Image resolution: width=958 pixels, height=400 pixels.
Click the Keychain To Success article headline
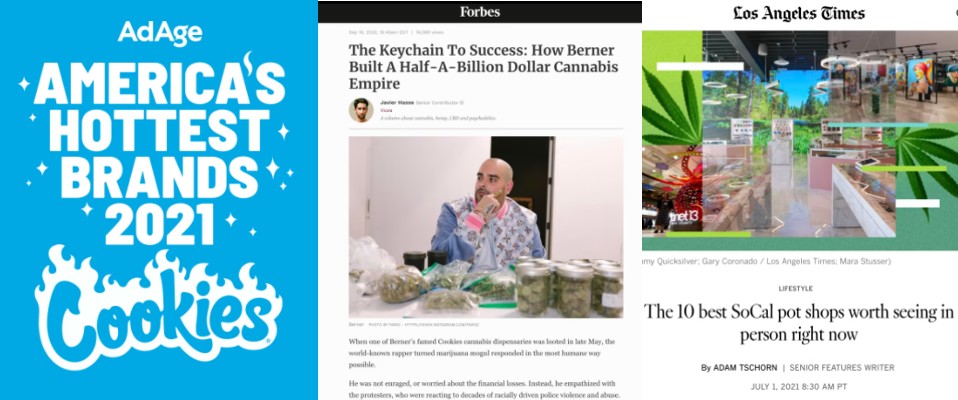point(483,67)
